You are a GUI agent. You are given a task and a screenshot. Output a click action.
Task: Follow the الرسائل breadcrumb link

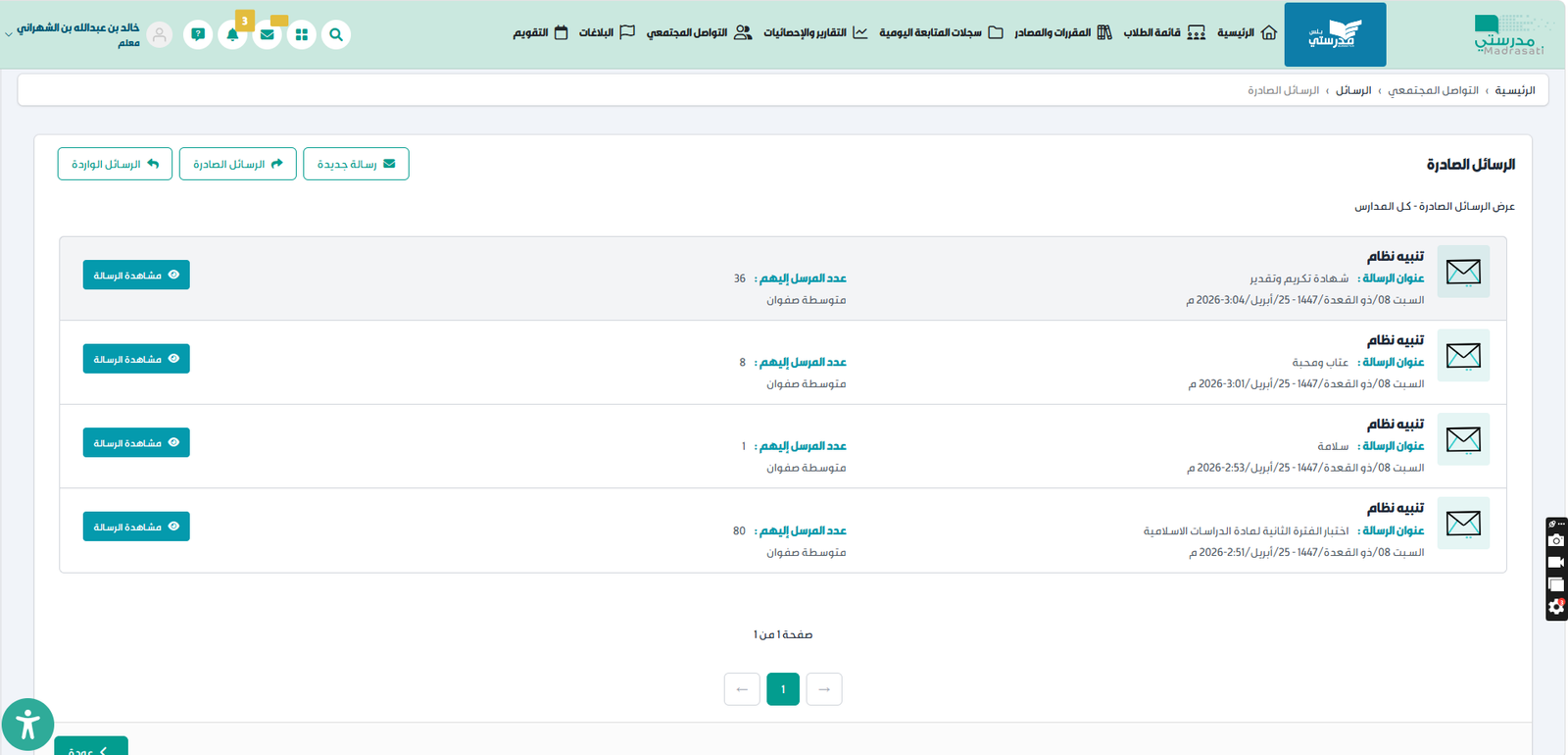[1353, 90]
